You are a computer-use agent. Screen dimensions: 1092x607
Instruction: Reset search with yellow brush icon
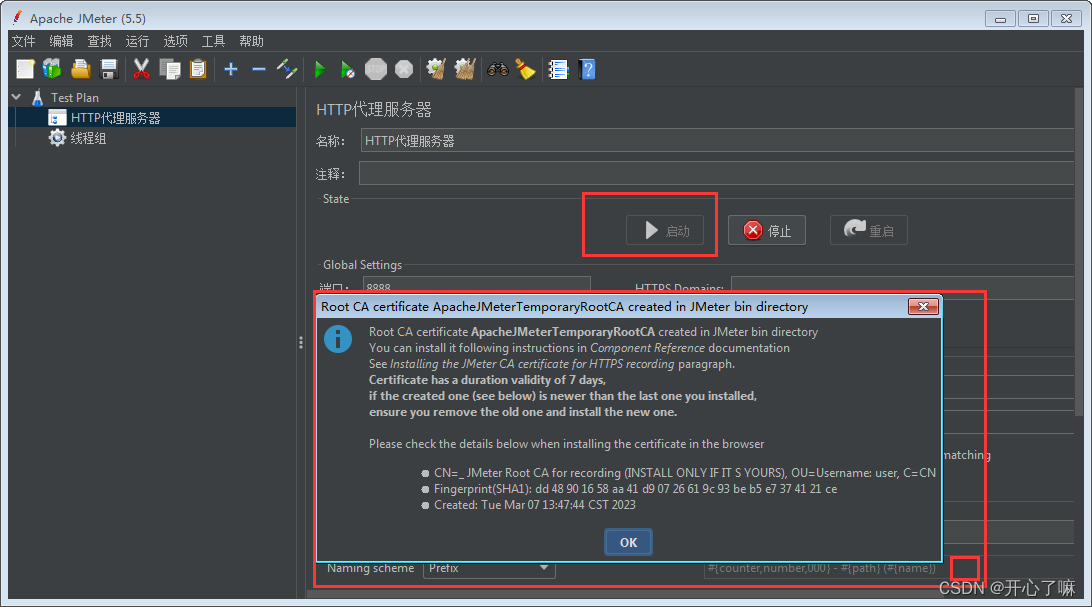[526, 69]
